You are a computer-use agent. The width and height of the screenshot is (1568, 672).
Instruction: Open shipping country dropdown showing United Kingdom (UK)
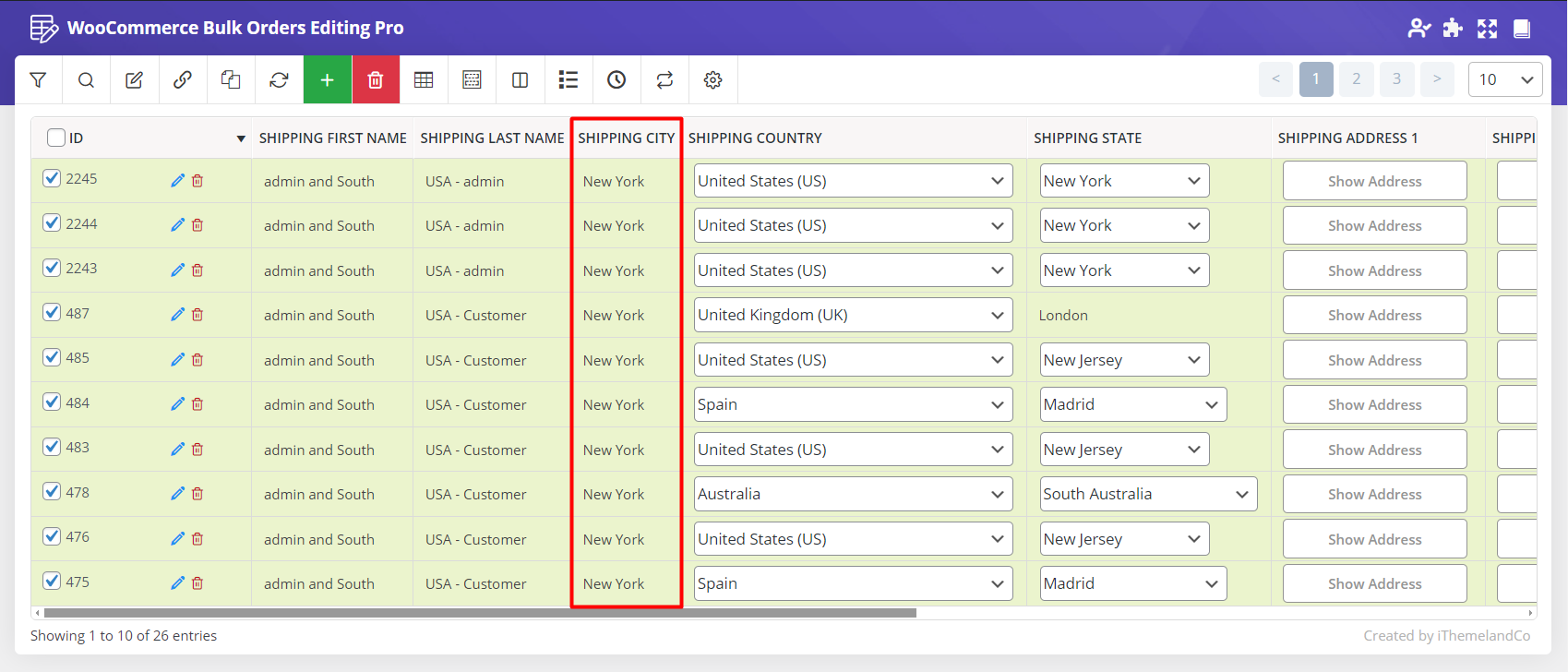[853, 315]
